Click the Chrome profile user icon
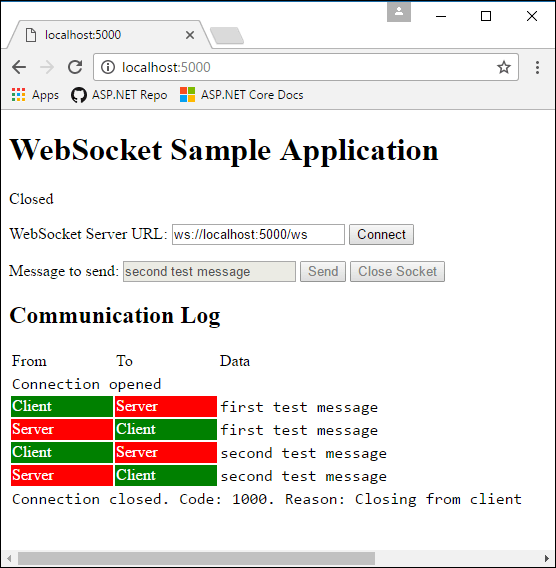This screenshot has height=568, width=556. pos(399,12)
